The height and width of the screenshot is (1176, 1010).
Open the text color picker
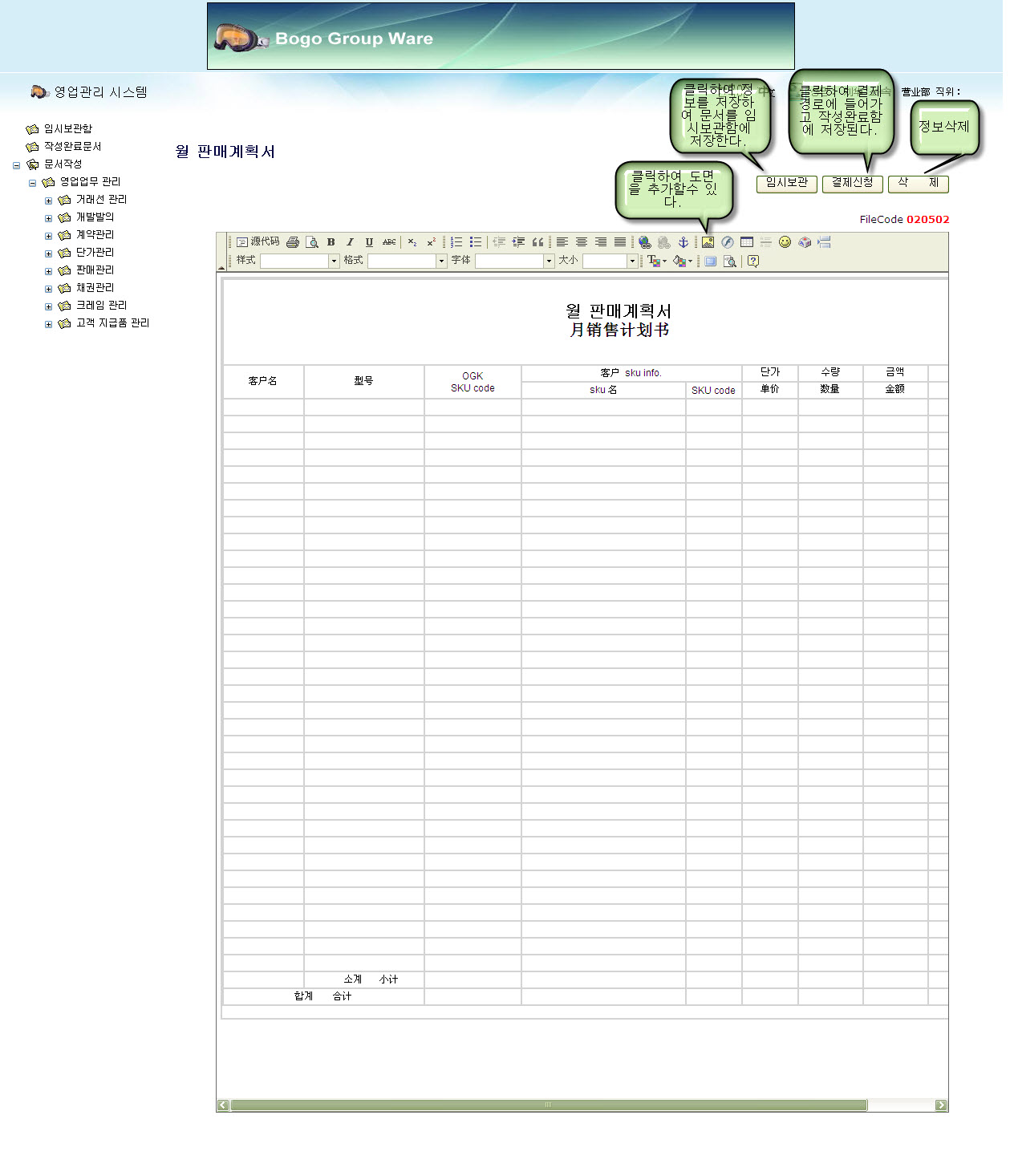[x=657, y=262]
